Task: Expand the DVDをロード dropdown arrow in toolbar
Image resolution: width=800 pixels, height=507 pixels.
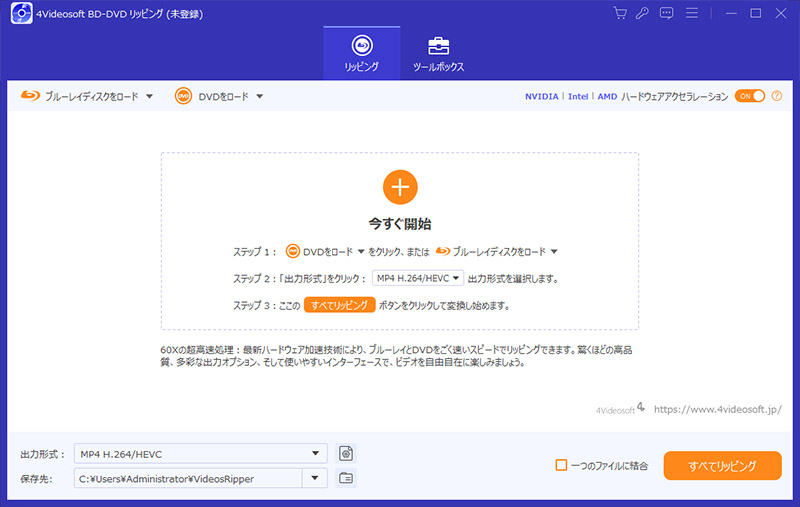Action: 259,96
